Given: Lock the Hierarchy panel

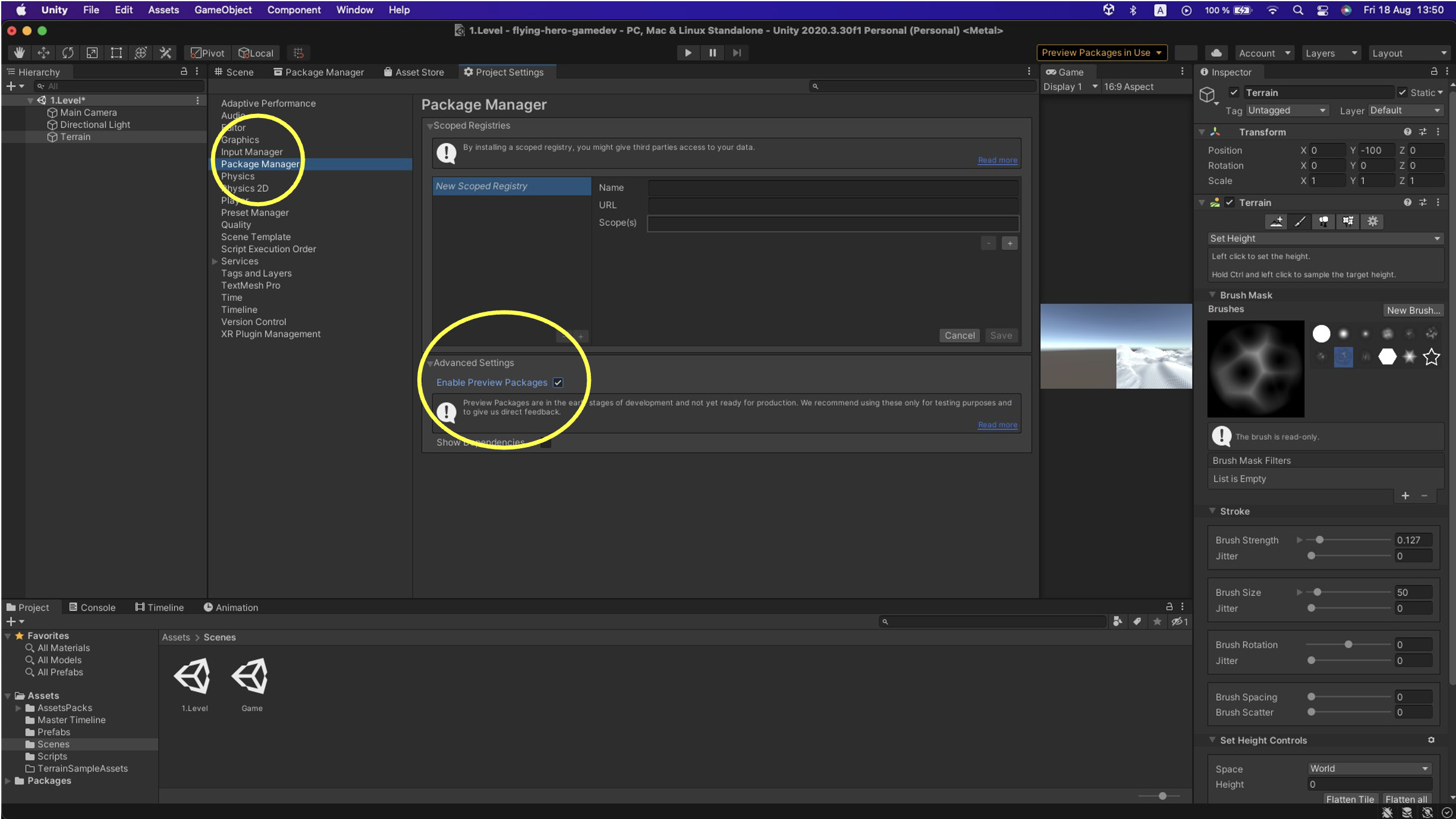Looking at the screenshot, I should [x=184, y=72].
